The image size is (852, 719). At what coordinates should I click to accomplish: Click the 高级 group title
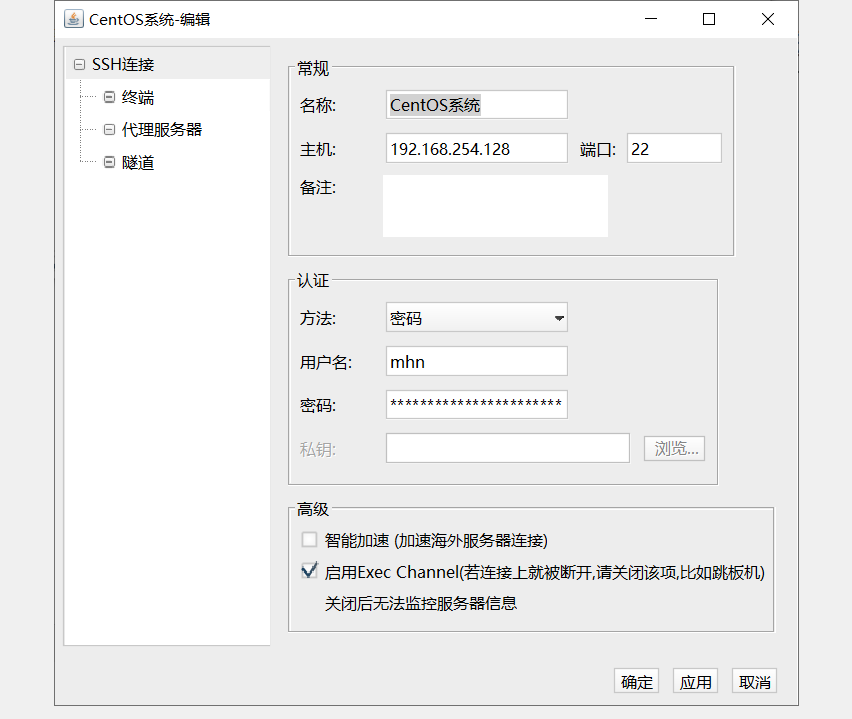pyautogui.click(x=313, y=509)
